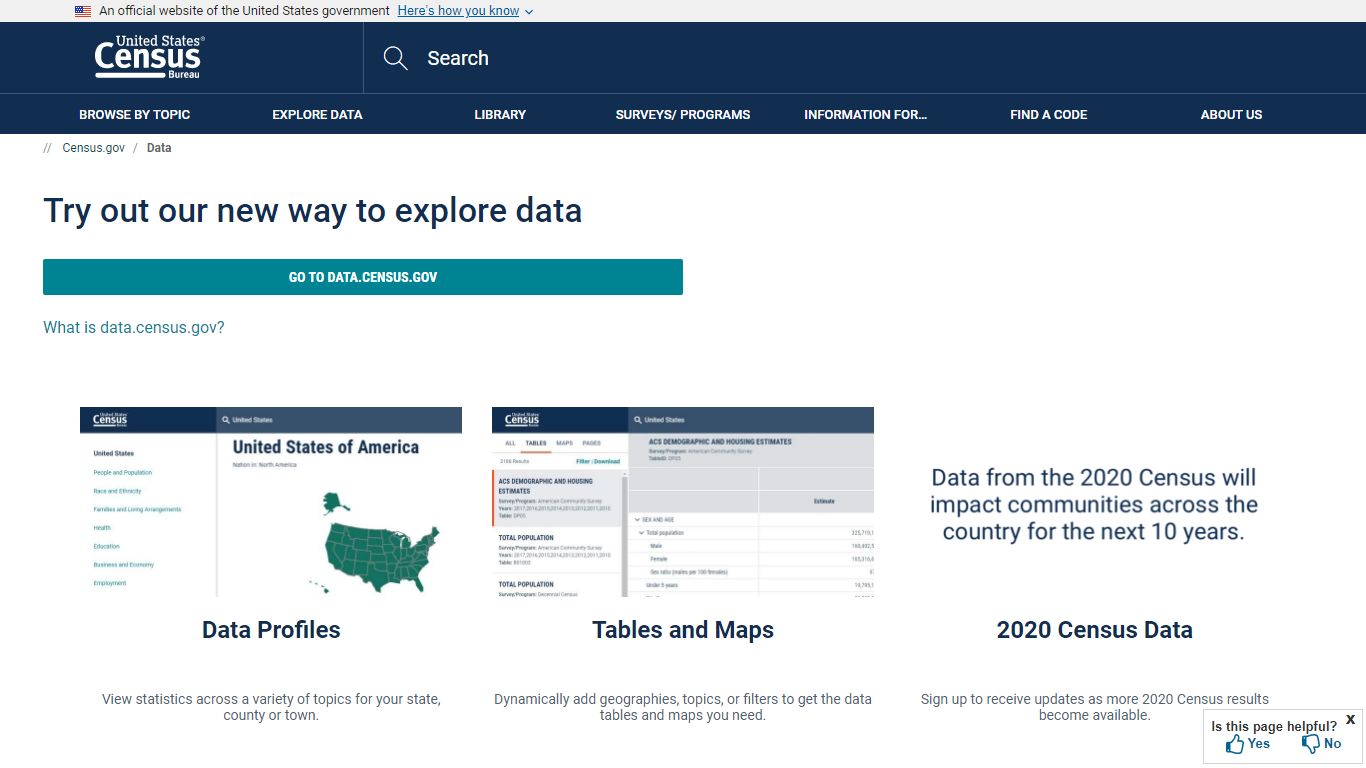Go to Census.gov breadcrumb link

(x=94, y=148)
